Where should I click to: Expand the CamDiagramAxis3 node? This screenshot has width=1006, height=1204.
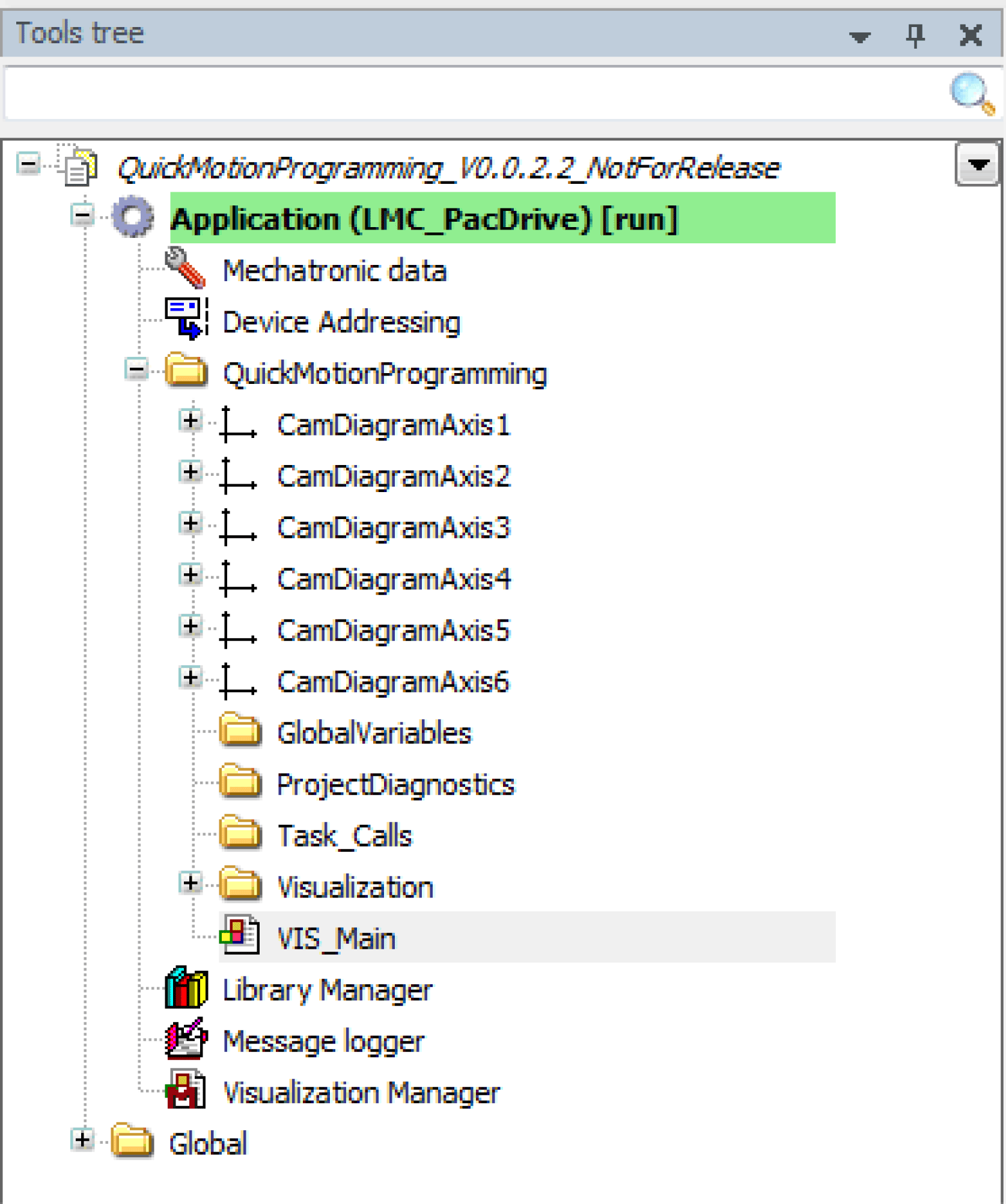click(x=191, y=523)
